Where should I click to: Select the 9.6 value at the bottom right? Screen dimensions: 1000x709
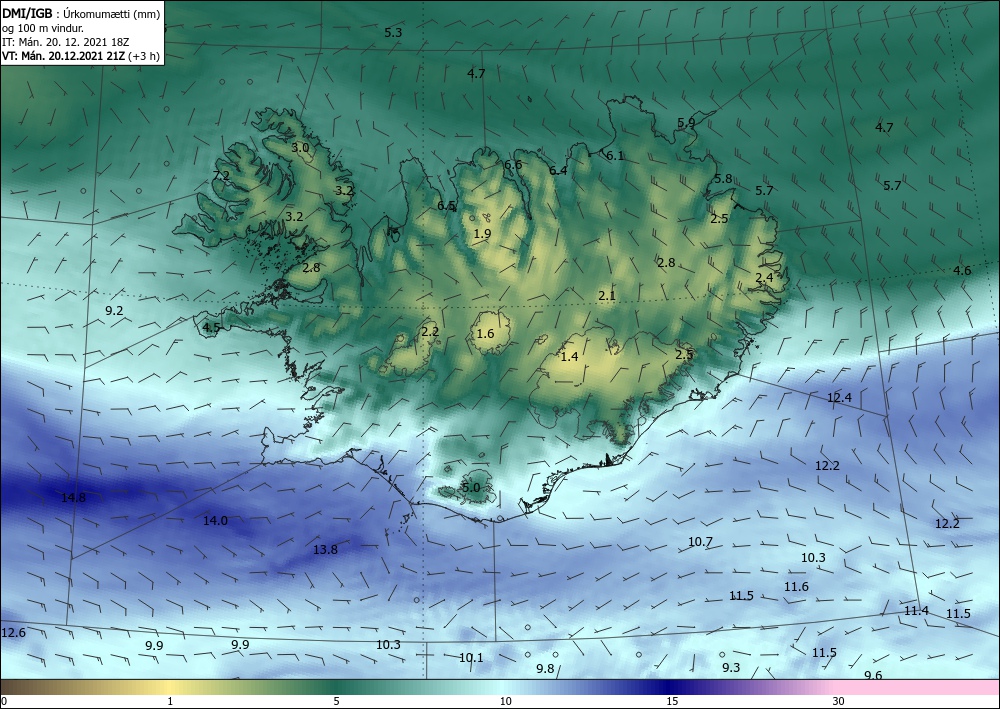[873, 675]
